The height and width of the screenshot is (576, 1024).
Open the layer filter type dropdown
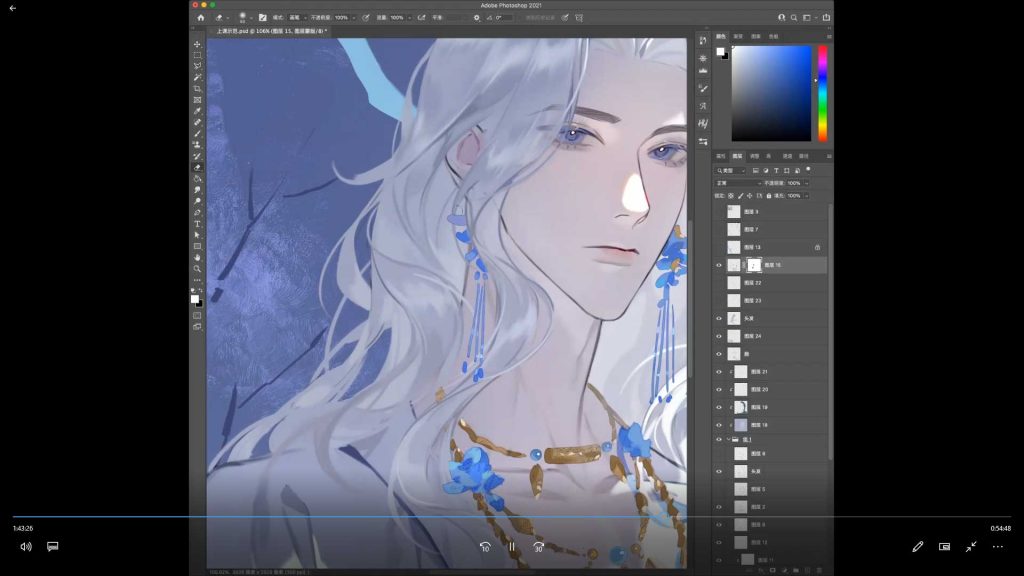pyautogui.click(x=731, y=171)
